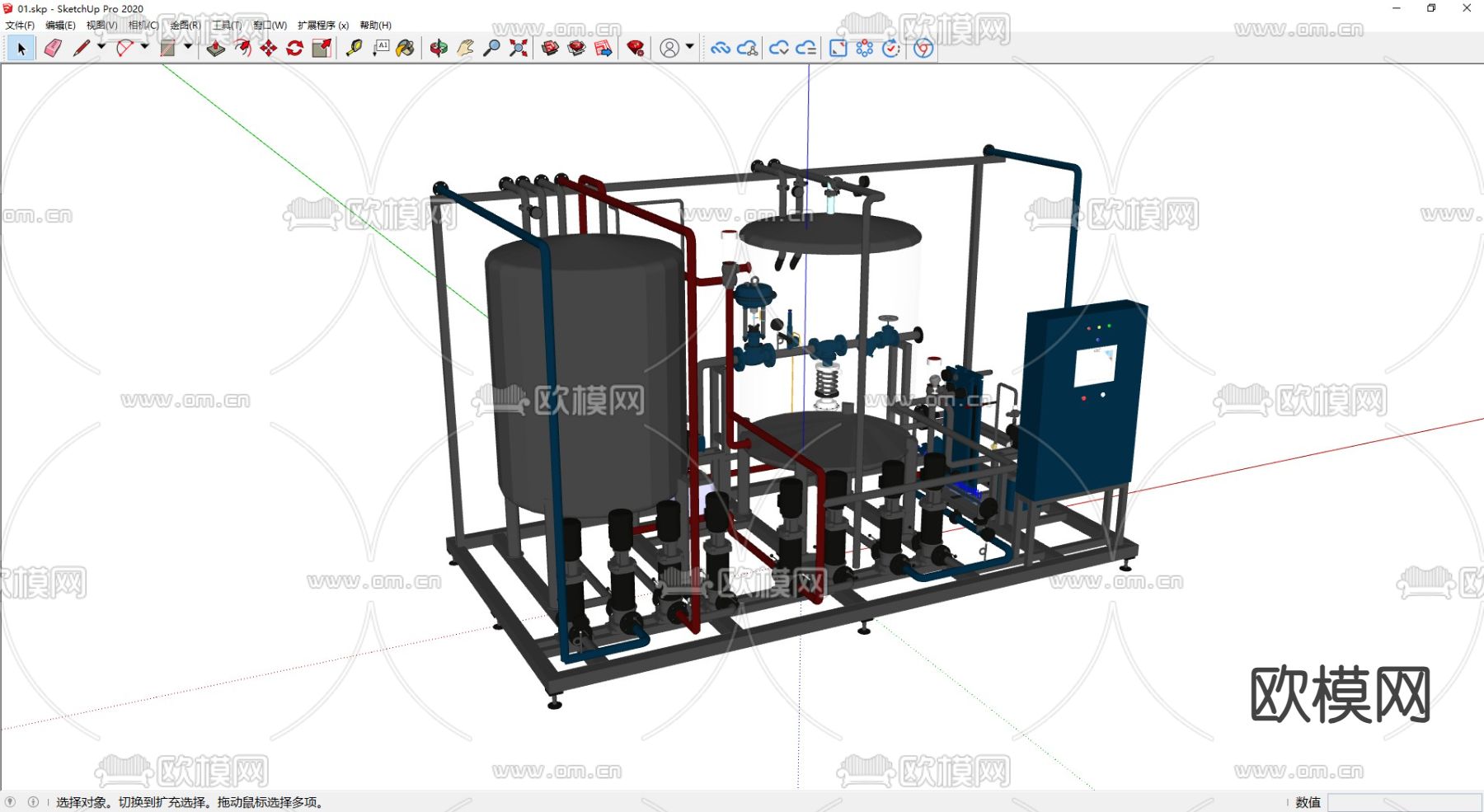The height and width of the screenshot is (812, 1484).
Task: Click the circular checkmark refresh icon
Action: coord(891,49)
